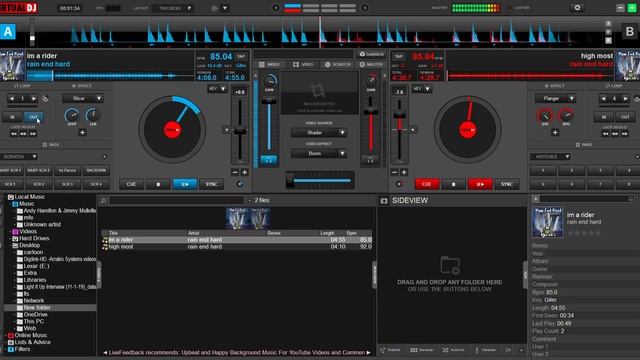Add effect slot on left deck

coord(82,132)
